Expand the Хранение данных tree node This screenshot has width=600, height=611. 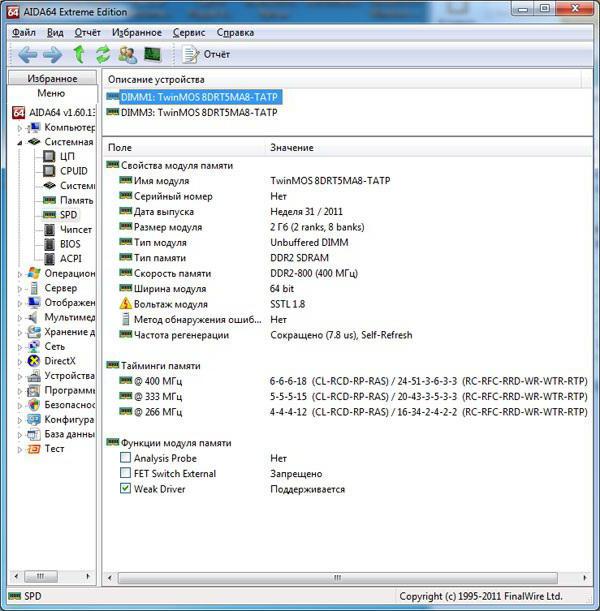(19, 333)
